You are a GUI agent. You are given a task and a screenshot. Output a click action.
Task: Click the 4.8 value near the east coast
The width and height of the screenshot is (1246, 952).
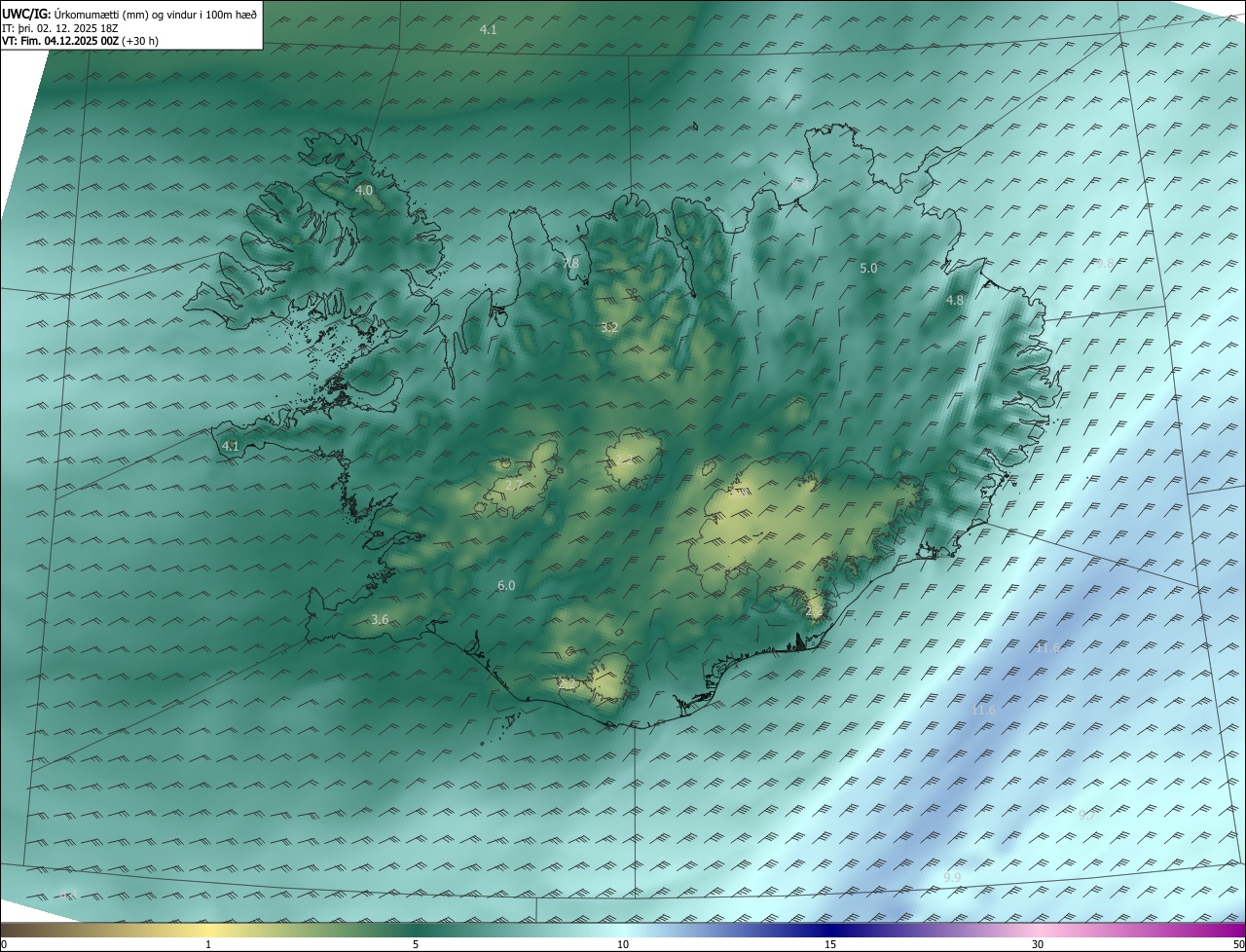[955, 301]
